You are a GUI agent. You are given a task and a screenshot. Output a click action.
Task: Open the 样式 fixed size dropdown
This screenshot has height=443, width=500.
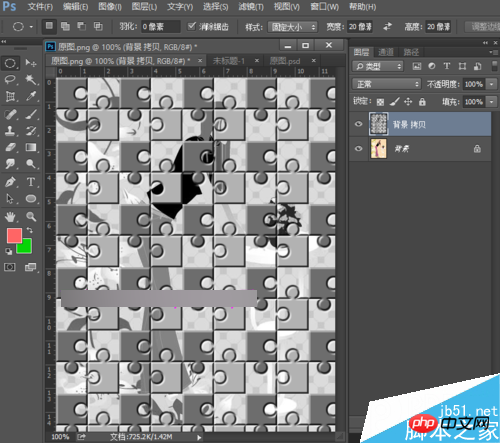click(x=292, y=27)
